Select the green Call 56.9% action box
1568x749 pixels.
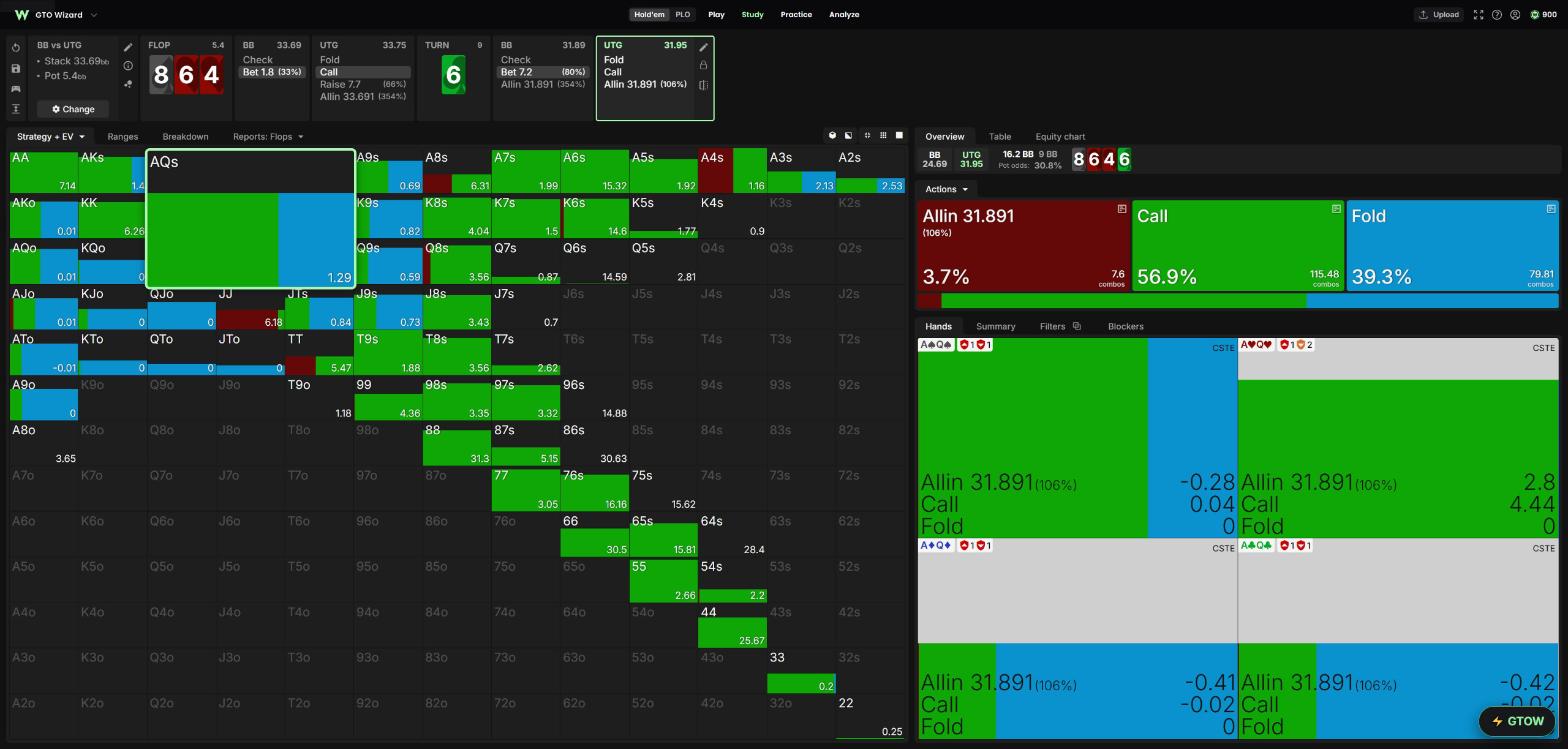point(1238,246)
